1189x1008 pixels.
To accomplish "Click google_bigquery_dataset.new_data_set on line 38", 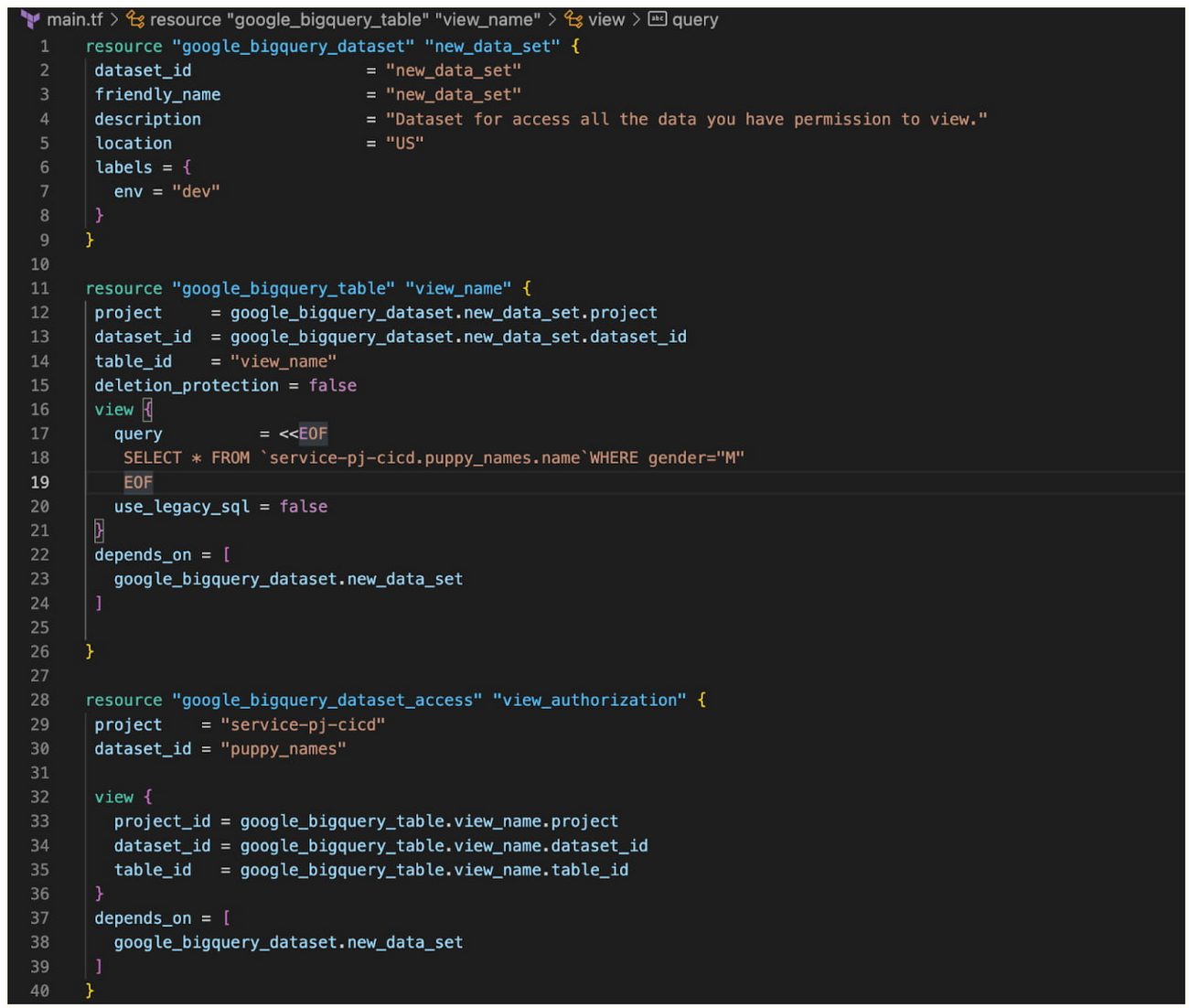I will (x=288, y=942).
